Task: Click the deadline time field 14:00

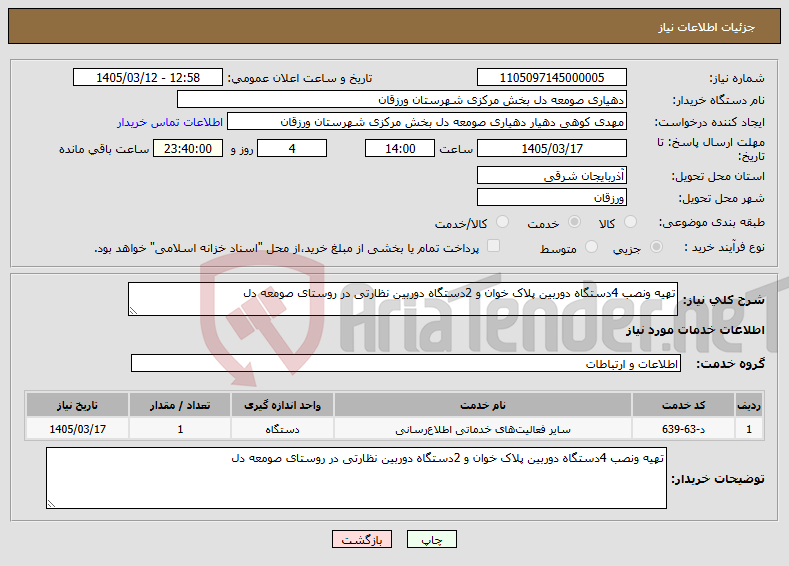Action: coord(400,148)
